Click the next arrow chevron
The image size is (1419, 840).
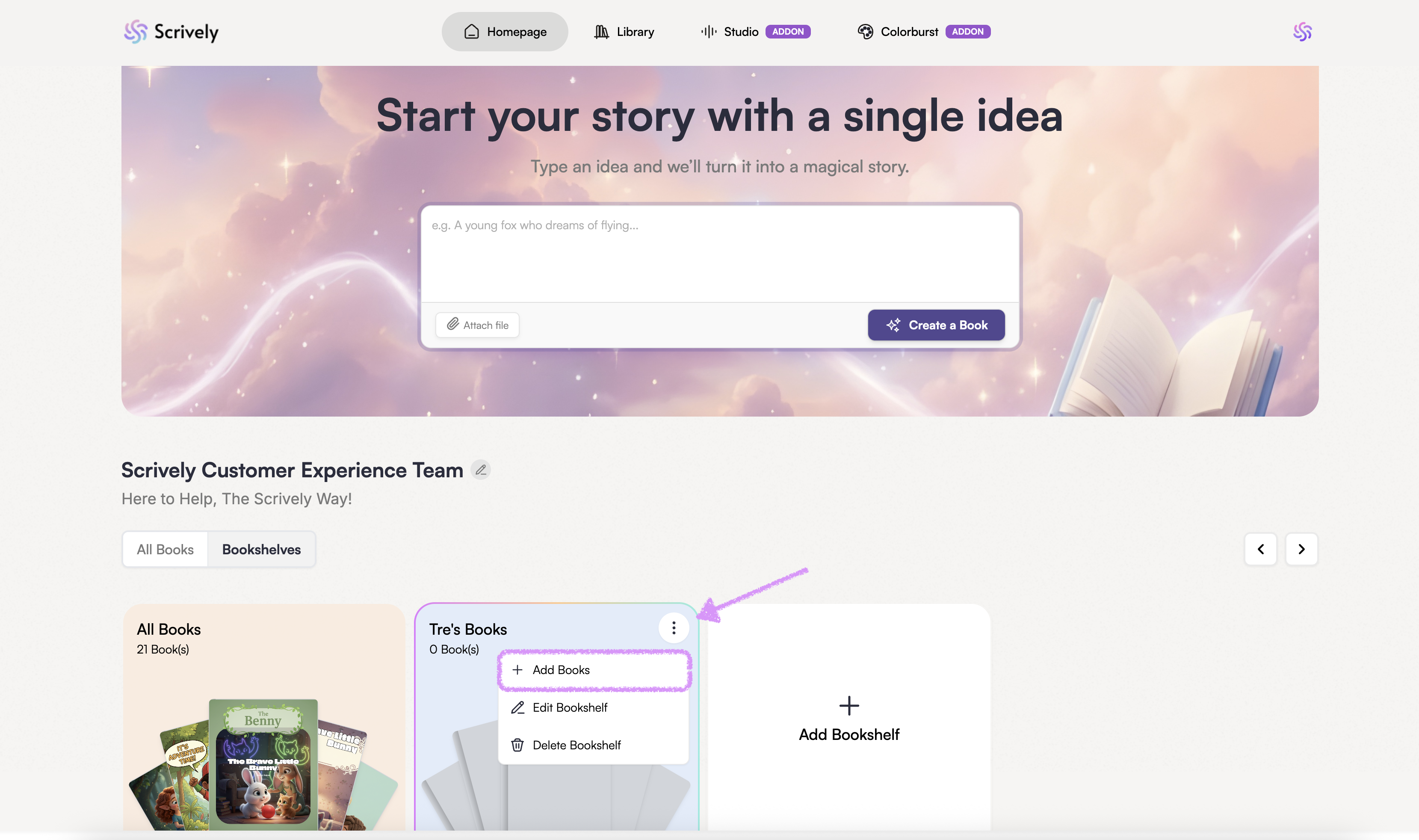click(x=1301, y=549)
